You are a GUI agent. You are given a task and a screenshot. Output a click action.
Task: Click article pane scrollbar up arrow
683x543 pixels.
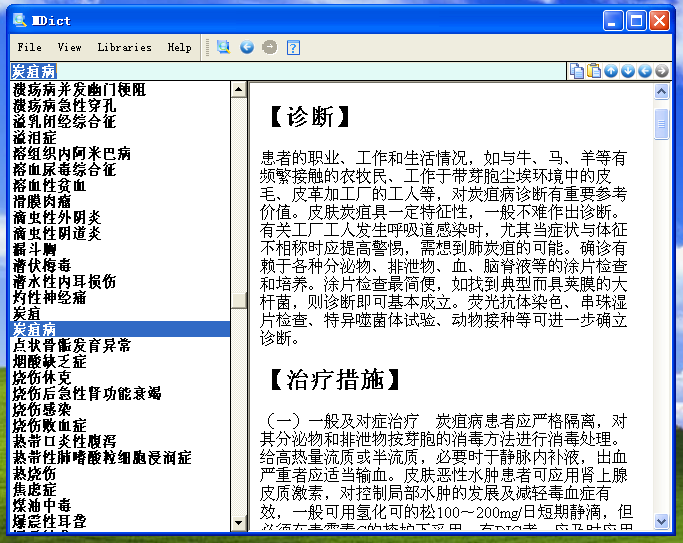coord(661,90)
